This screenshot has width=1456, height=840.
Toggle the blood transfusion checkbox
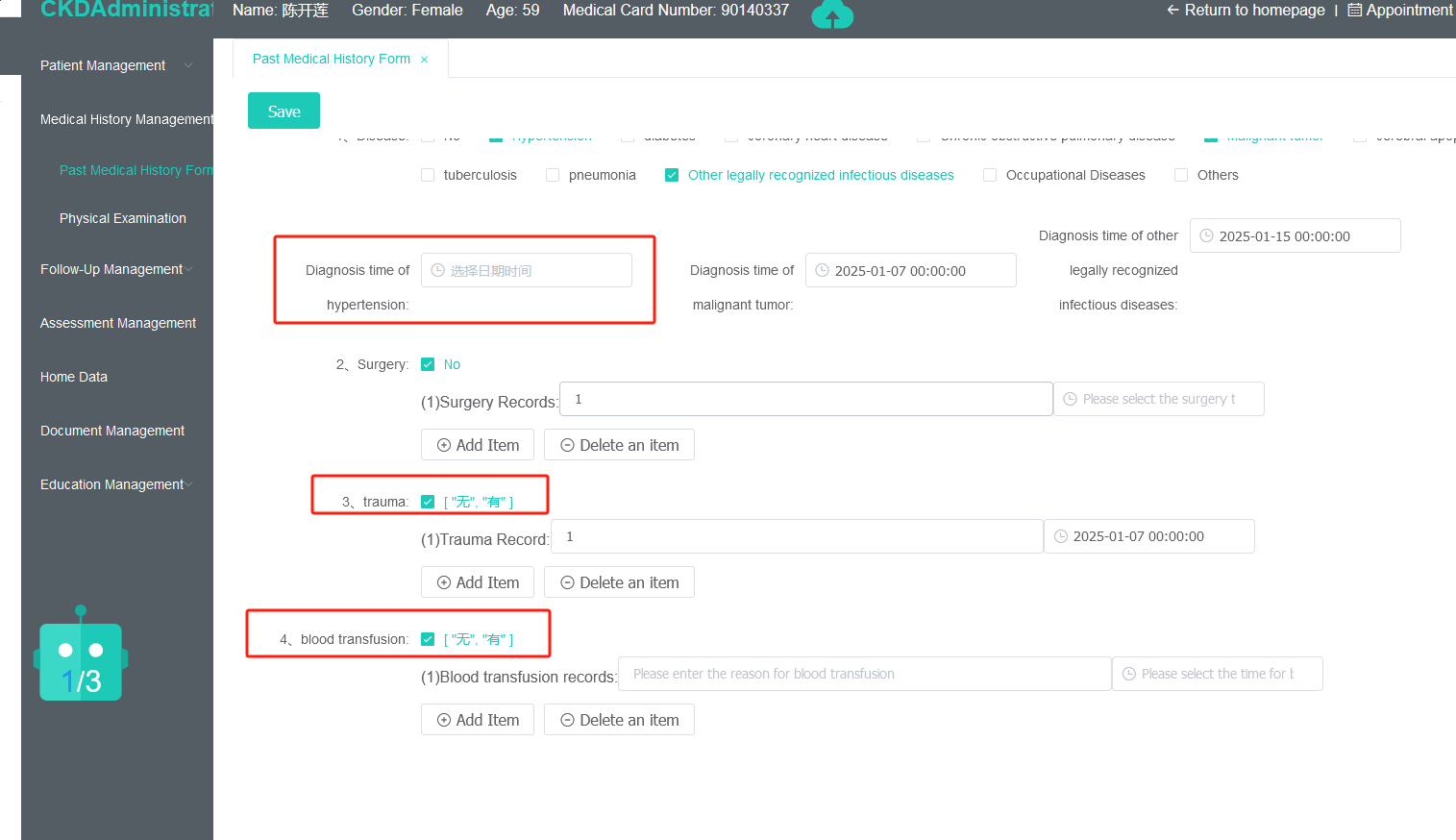[428, 639]
